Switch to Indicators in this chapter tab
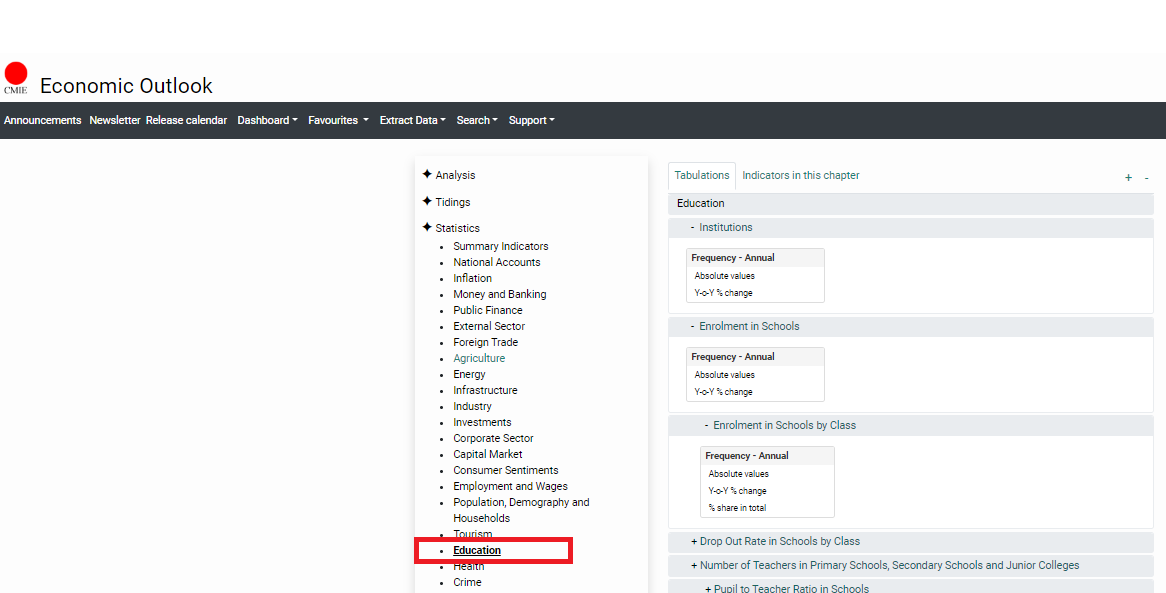The image size is (1166, 593). point(800,175)
